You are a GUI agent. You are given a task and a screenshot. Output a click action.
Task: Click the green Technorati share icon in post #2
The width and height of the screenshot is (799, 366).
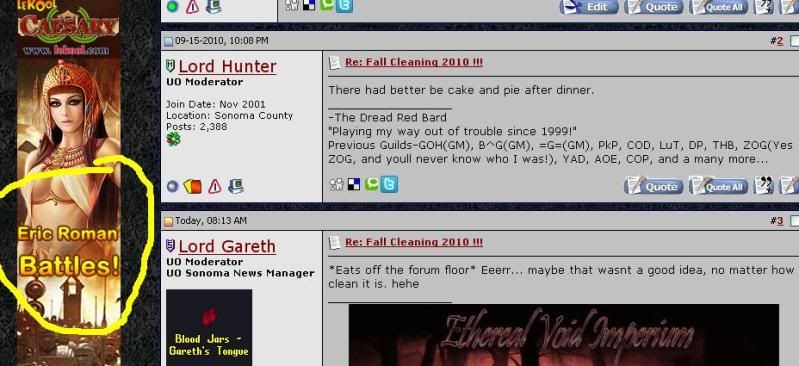pos(371,184)
